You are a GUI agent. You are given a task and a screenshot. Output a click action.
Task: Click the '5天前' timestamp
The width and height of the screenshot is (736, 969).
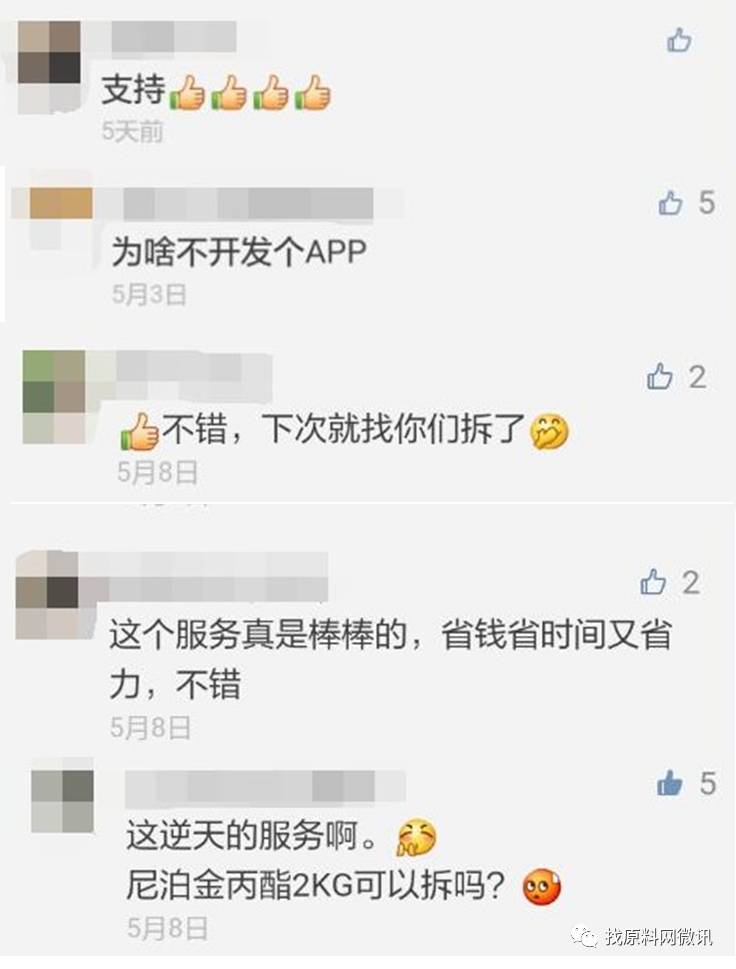133,130
